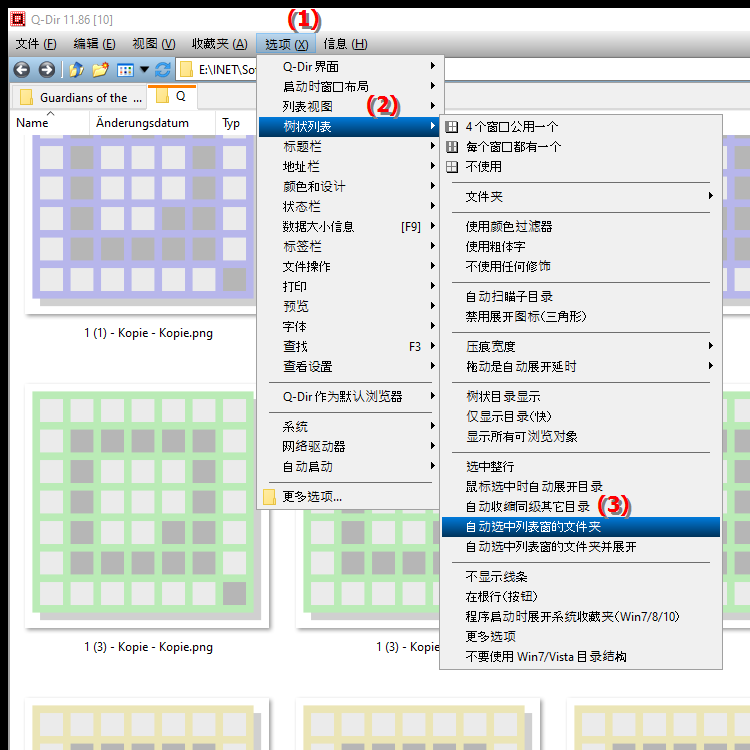Viewport: 750px width, 750px height.
Task: Open the 信息 (H) menu
Action: coord(345,44)
